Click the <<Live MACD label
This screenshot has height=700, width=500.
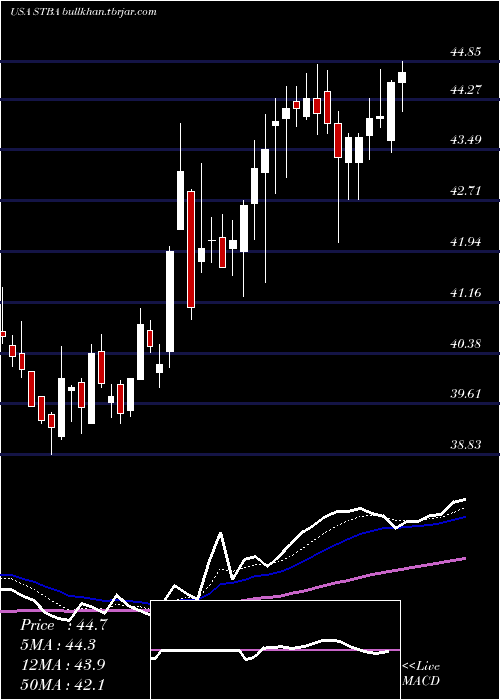[421, 673]
